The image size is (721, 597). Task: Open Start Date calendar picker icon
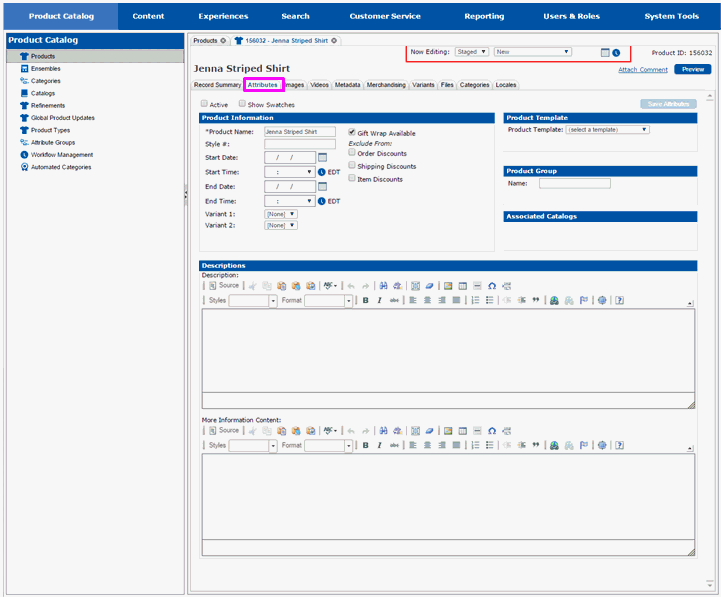pyautogui.click(x=322, y=158)
